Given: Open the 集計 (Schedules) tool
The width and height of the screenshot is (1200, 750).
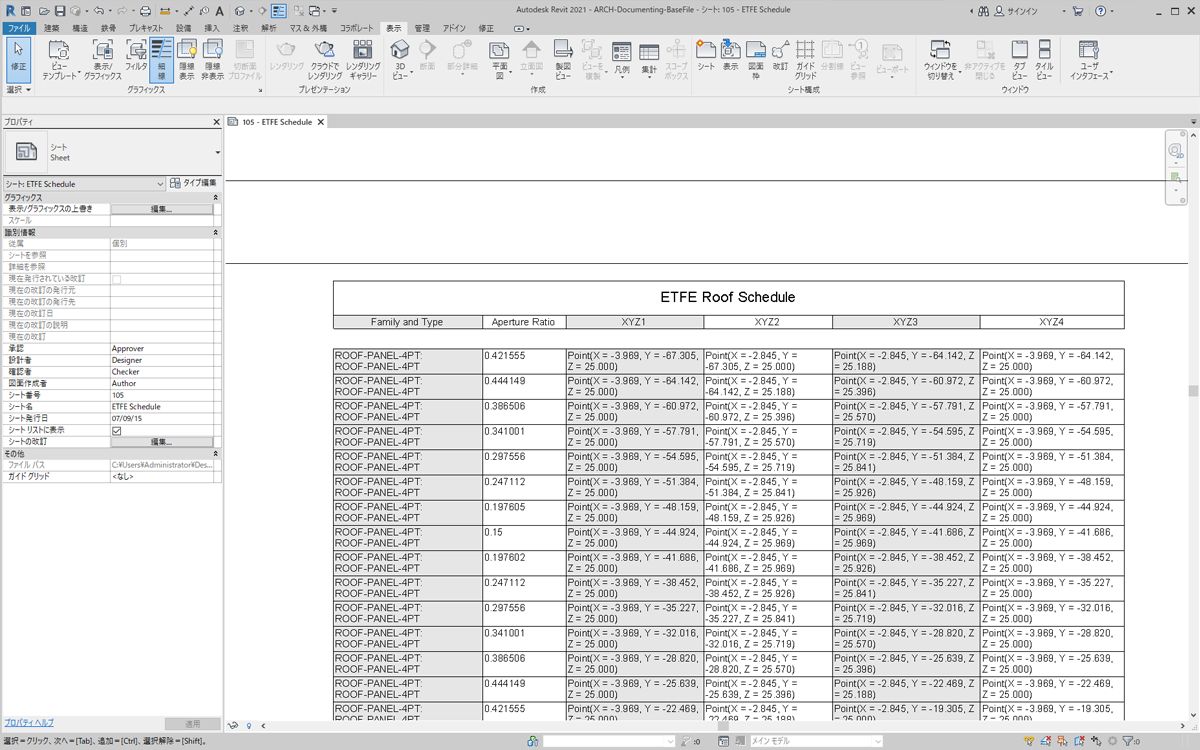Looking at the screenshot, I should pos(649,60).
